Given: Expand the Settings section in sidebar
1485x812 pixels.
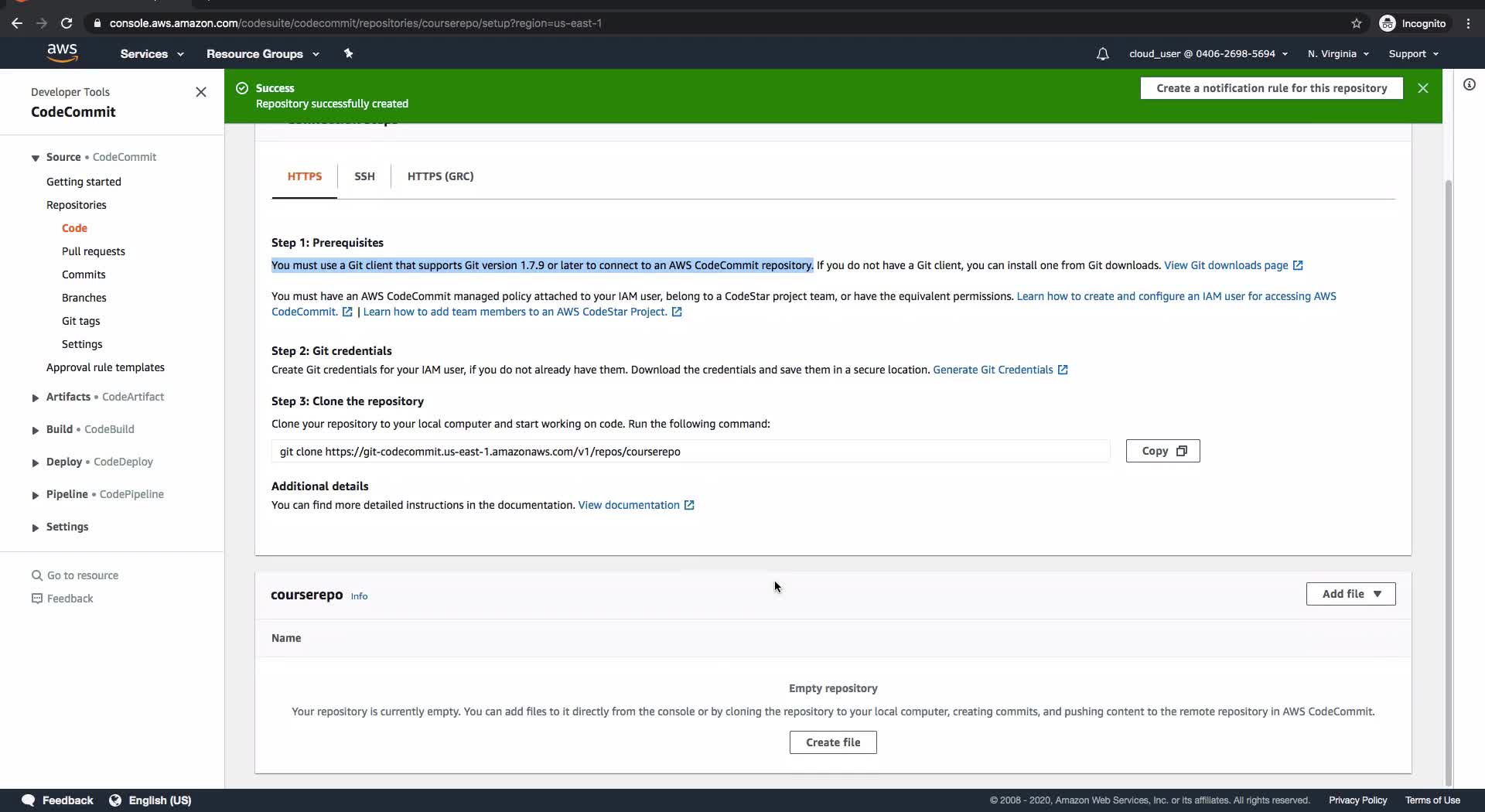Looking at the screenshot, I should 36,527.
